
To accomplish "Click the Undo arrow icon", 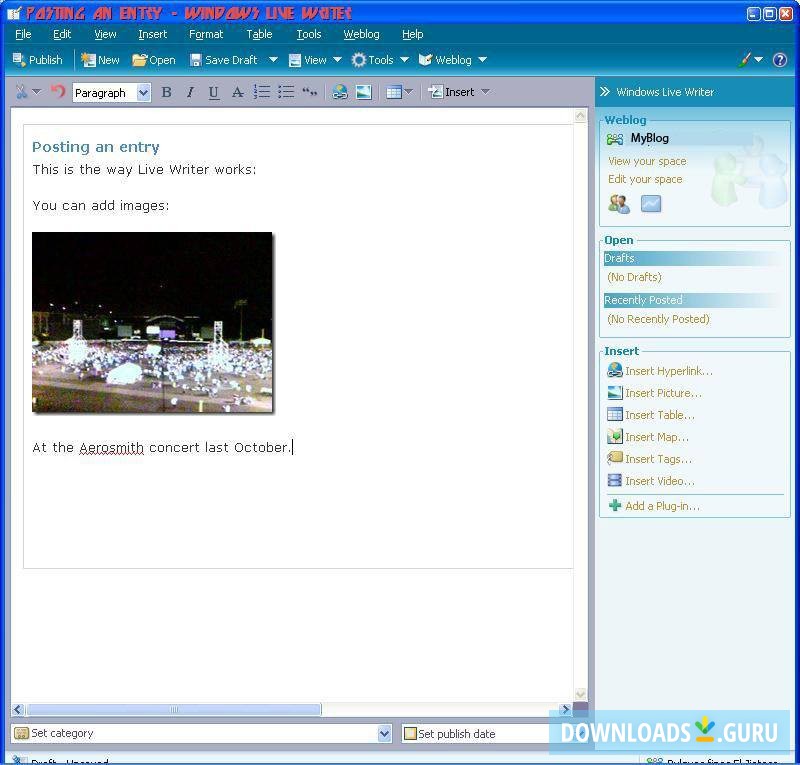I will click(58, 92).
